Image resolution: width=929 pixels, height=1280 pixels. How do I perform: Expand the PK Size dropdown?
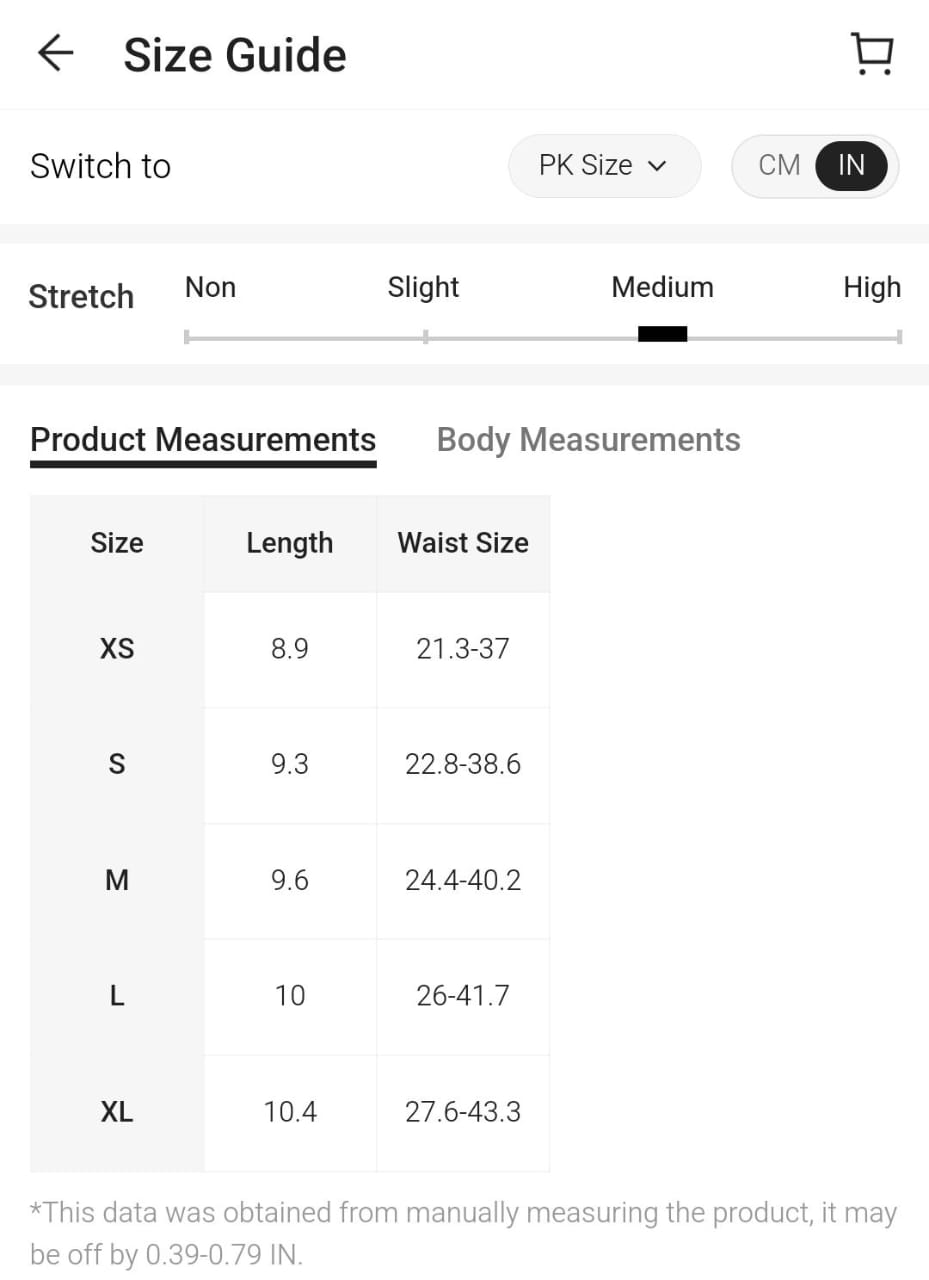[603, 165]
